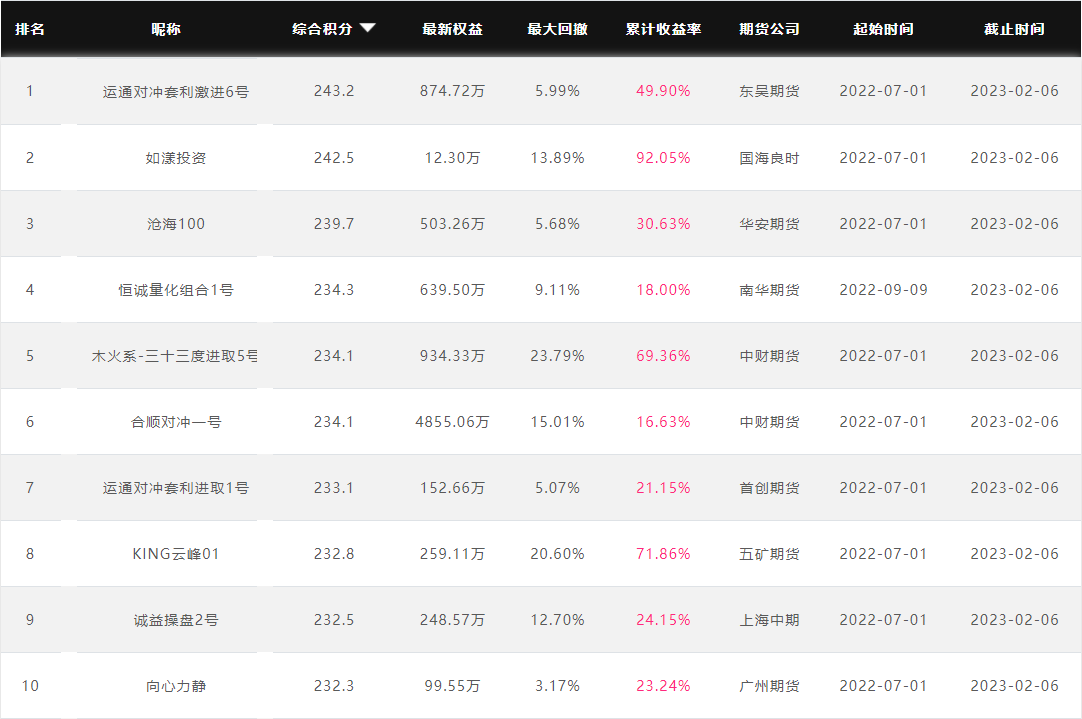Viewport: 1082px width, 719px height.
Task: Click the 期货公司 column header
Action: coord(769,29)
